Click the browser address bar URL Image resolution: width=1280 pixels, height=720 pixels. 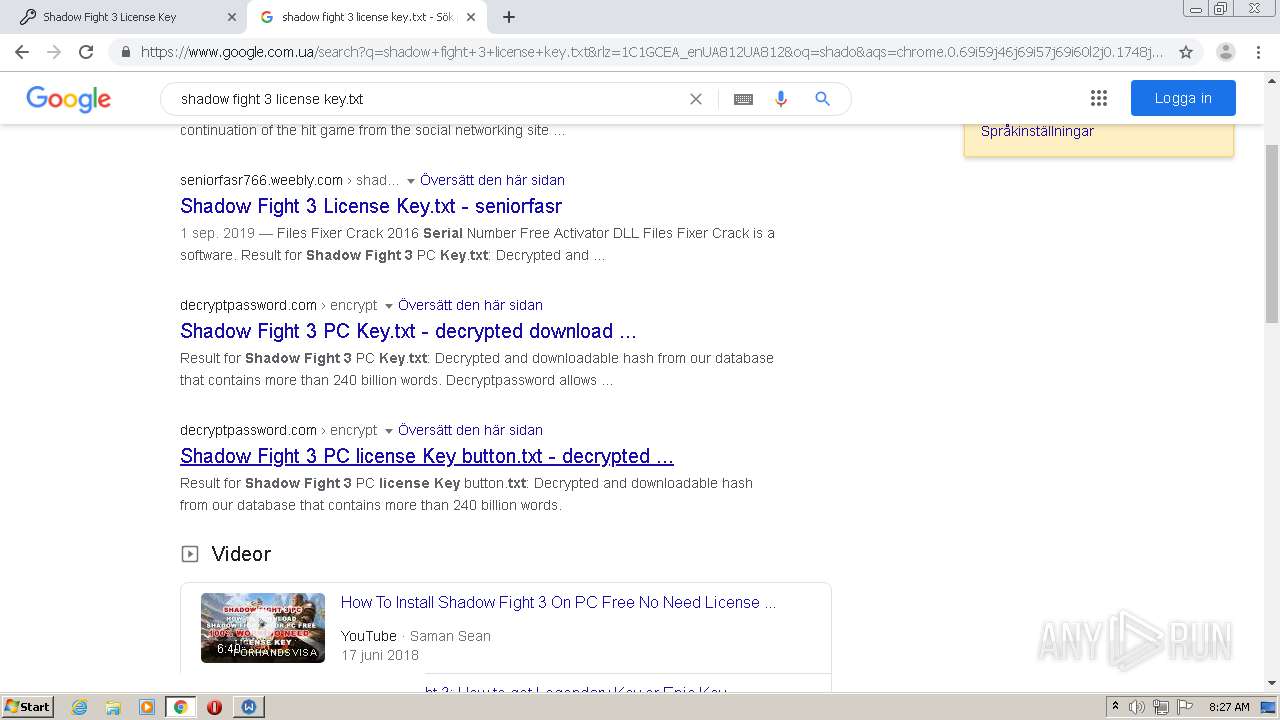click(x=652, y=52)
